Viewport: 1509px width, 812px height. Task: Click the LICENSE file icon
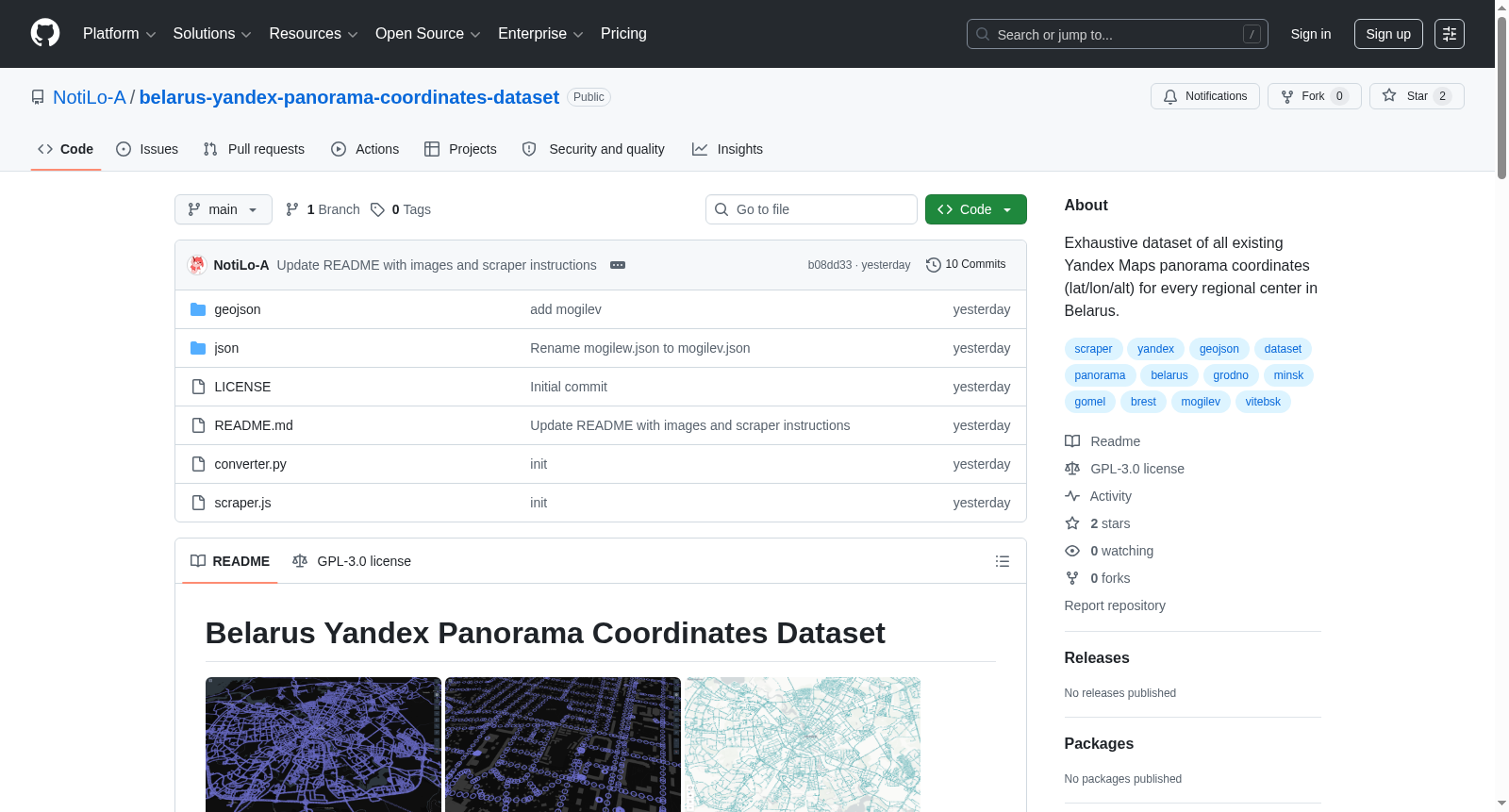(x=198, y=387)
